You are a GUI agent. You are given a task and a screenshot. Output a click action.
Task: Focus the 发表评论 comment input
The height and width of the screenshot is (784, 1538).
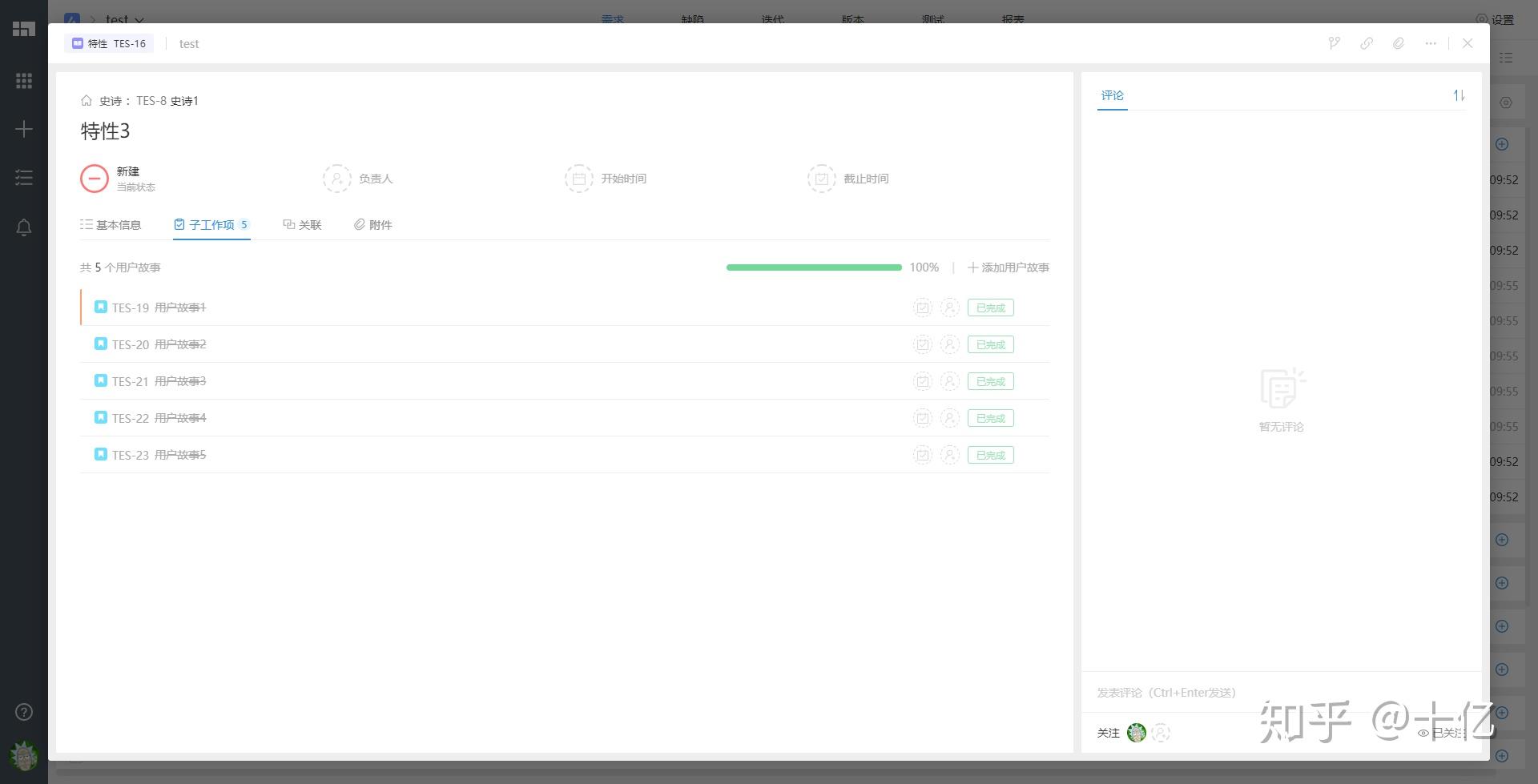pos(1282,693)
